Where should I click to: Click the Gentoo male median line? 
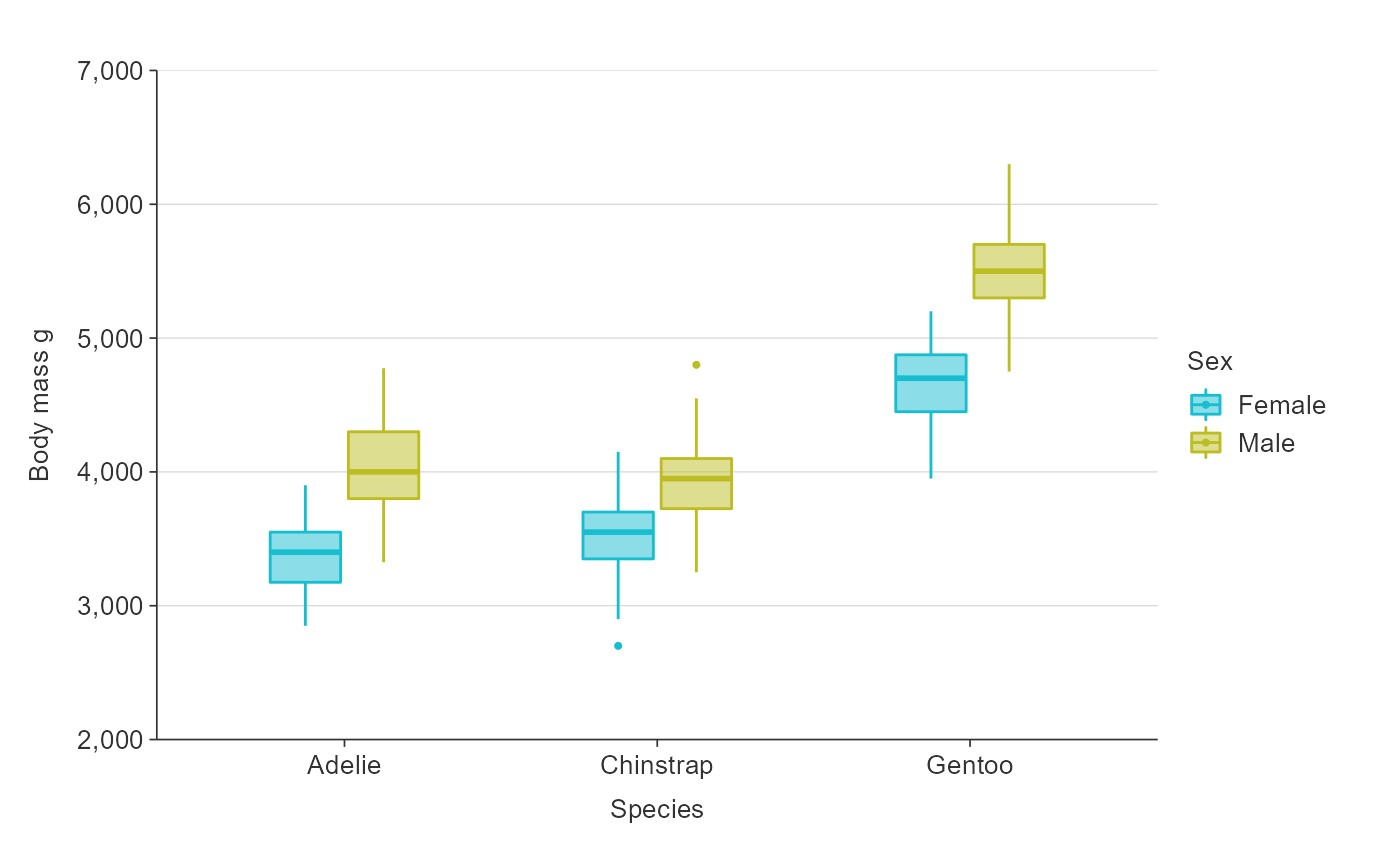click(1009, 271)
